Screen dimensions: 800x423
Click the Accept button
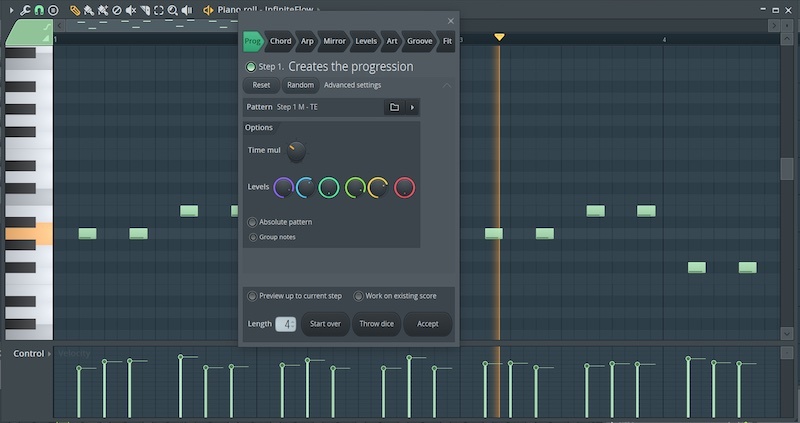(x=428, y=324)
